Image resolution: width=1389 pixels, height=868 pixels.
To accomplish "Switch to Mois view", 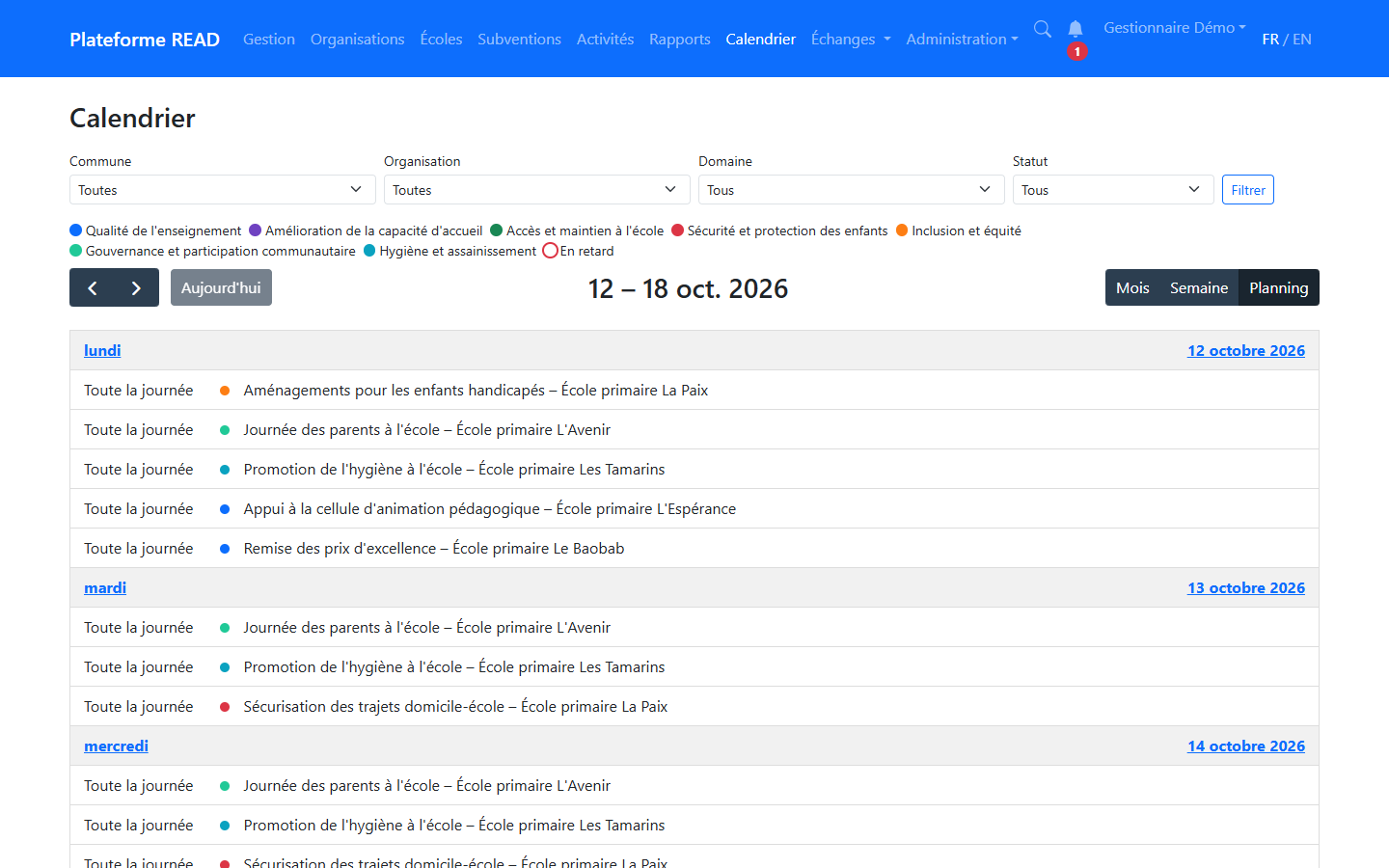I will 1132,287.
